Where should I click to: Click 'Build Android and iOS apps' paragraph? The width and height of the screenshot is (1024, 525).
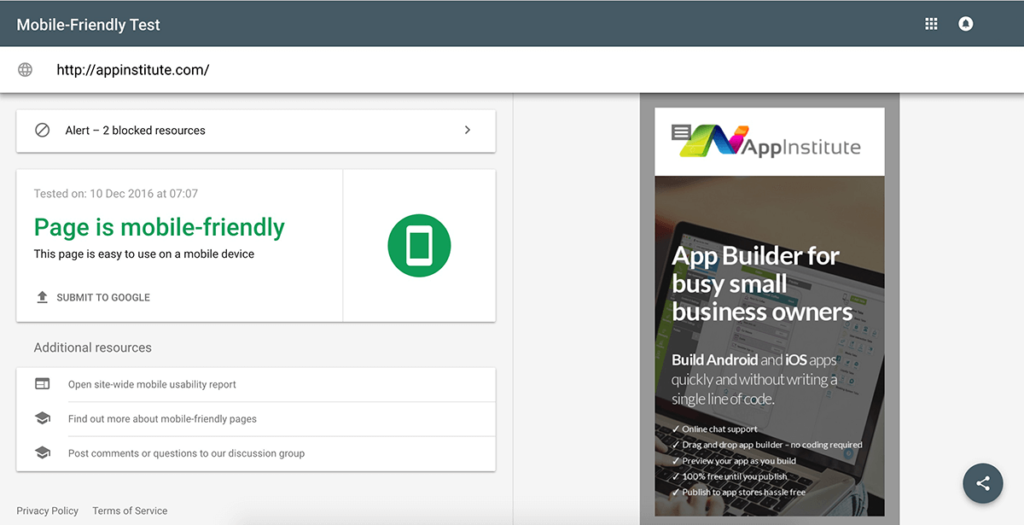pyautogui.click(x=754, y=379)
